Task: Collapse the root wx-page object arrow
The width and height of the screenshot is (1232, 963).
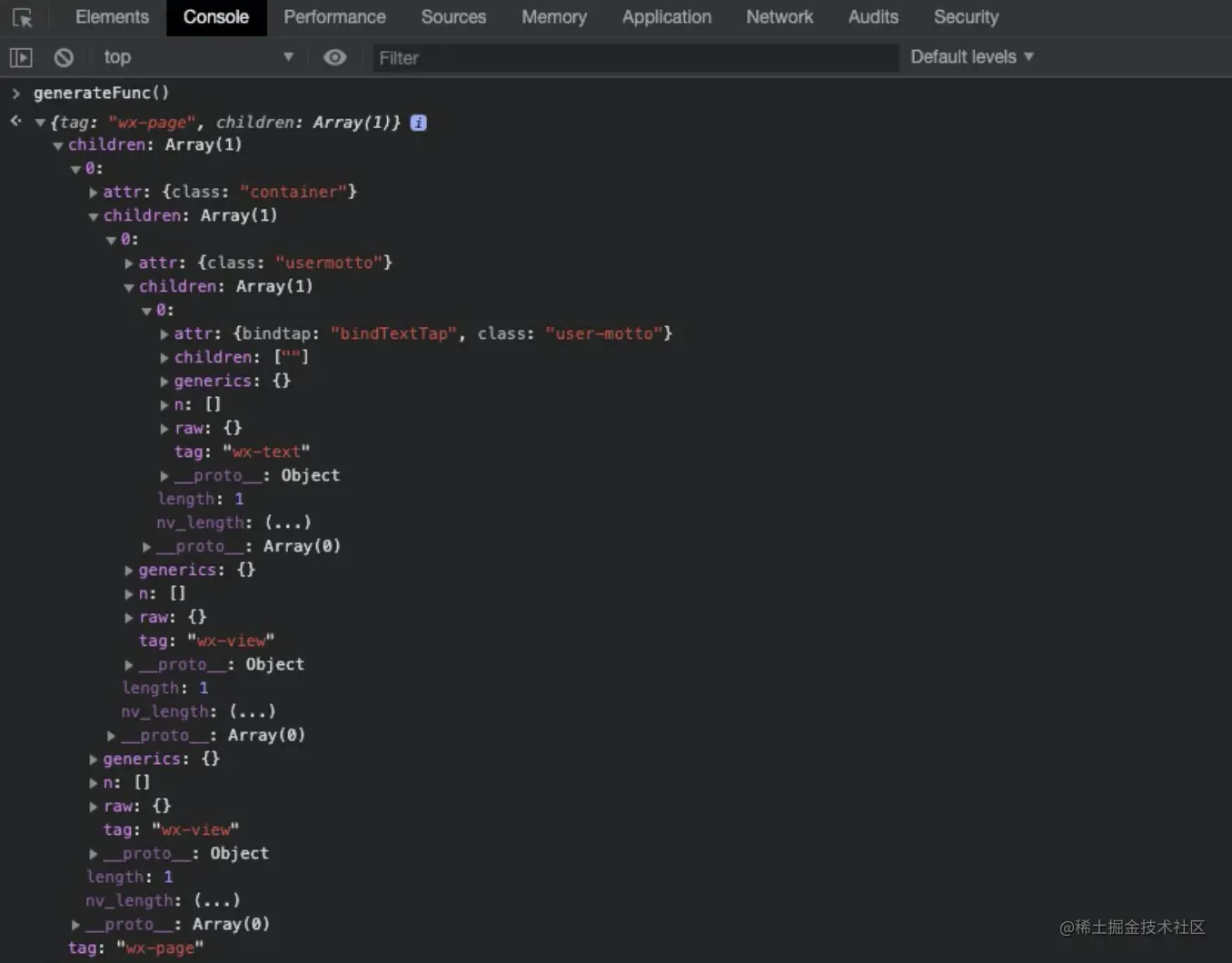Action: pos(40,123)
